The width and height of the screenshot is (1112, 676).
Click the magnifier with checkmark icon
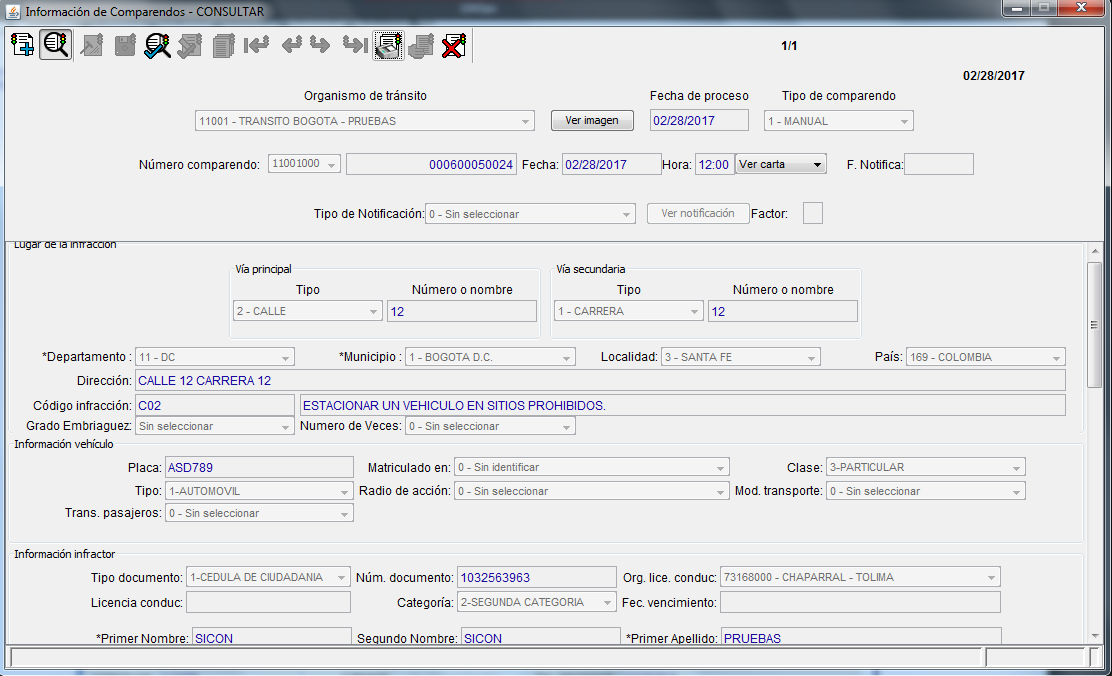point(157,45)
